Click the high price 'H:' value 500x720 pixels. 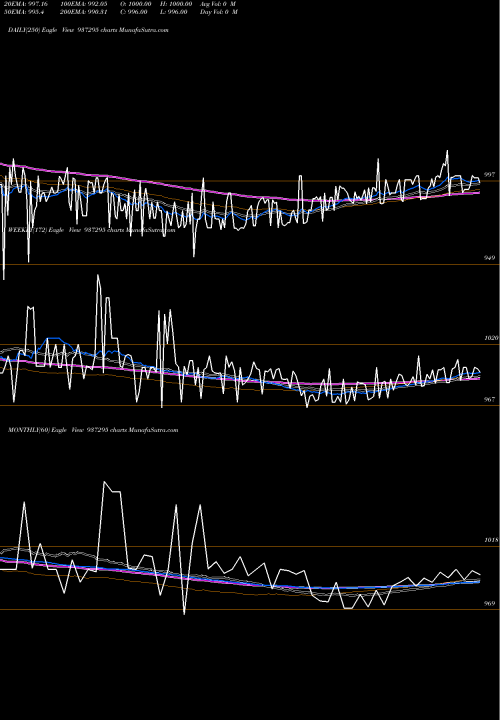(x=176, y=4)
